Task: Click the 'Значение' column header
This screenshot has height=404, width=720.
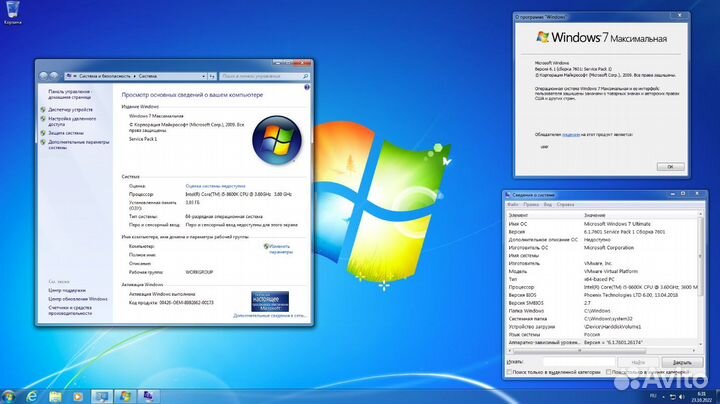Action: point(640,215)
